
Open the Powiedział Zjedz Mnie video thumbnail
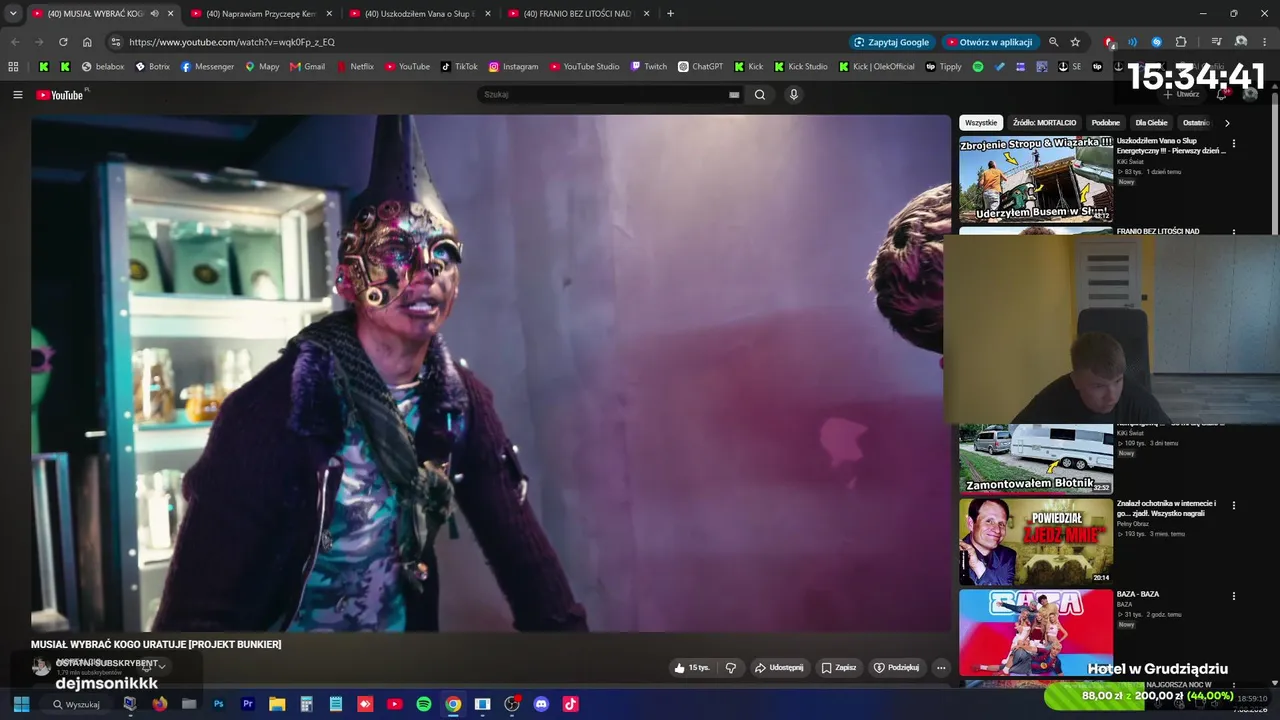(1036, 541)
